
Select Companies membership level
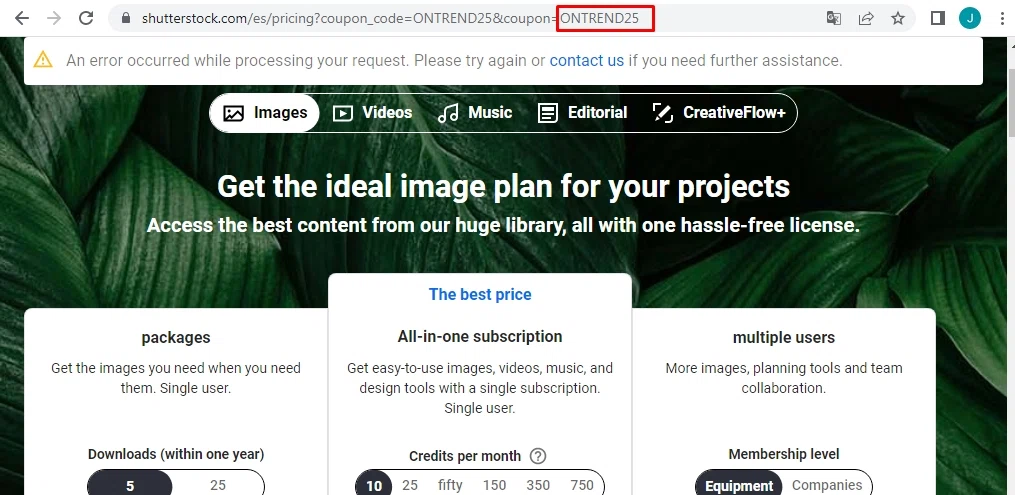827,485
